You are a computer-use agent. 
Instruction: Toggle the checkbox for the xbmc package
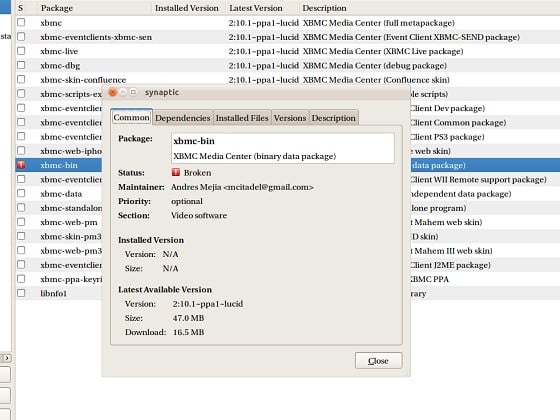point(21,22)
